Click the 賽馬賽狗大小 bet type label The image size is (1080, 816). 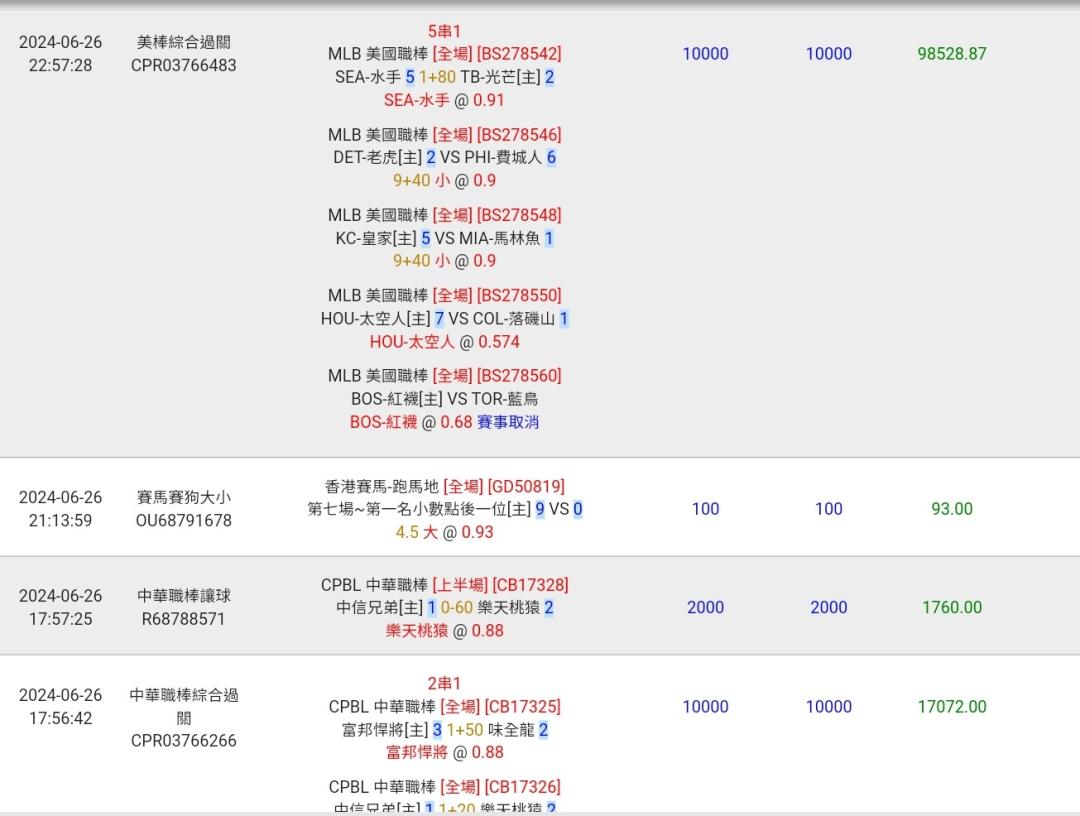pyautogui.click(x=183, y=497)
